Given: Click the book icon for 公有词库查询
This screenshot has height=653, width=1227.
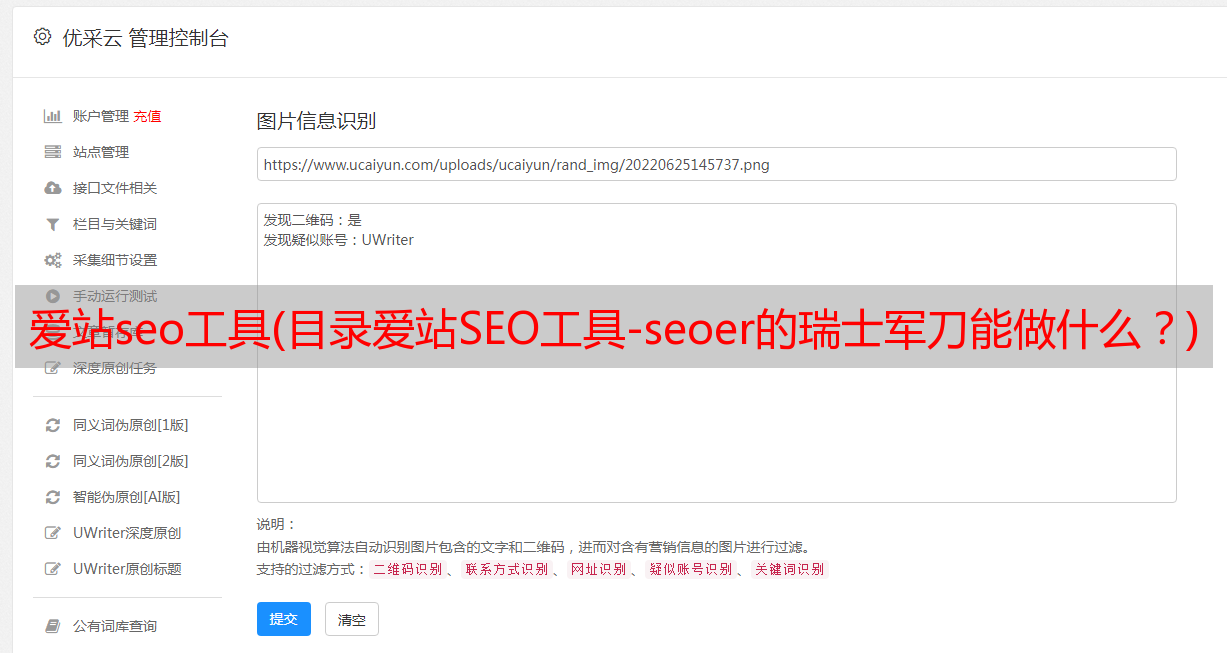Looking at the screenshot, I should [53, 626].
